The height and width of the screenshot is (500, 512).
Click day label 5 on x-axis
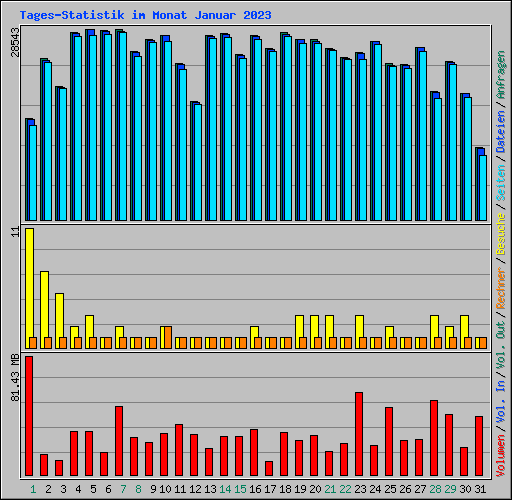pyautogui.click(x=93, y=489)
